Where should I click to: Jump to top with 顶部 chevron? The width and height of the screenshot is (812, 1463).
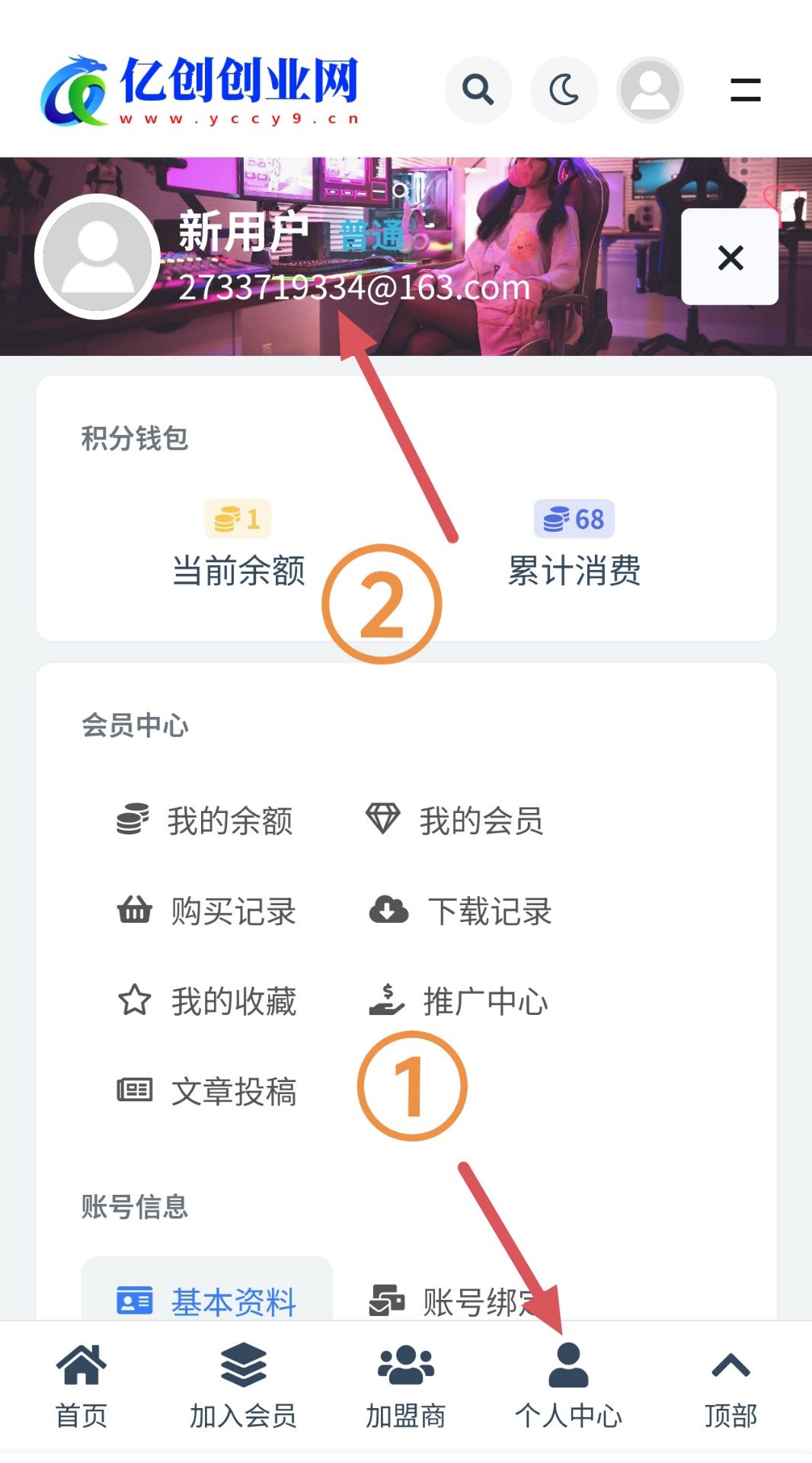coord(730,1387)
